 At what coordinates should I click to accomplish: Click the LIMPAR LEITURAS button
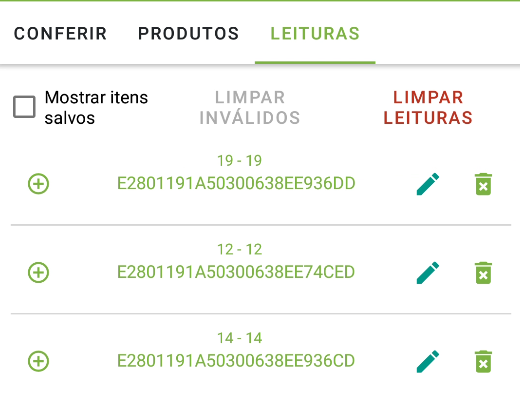(x=428, y=108)
